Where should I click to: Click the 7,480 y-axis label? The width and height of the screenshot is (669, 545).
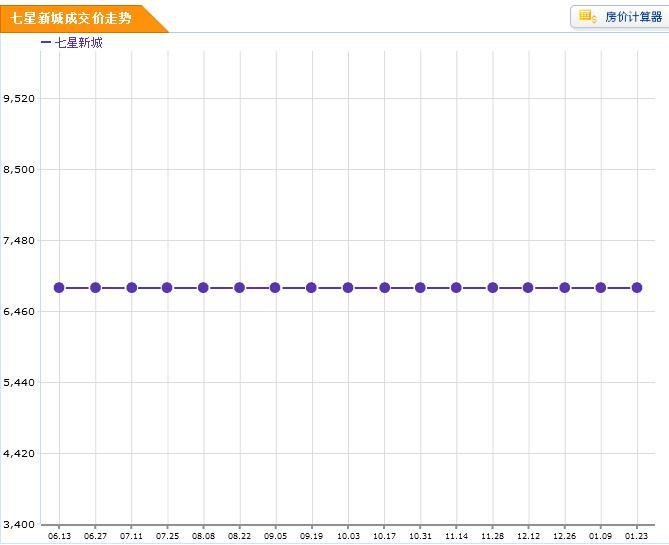(19, 241)
